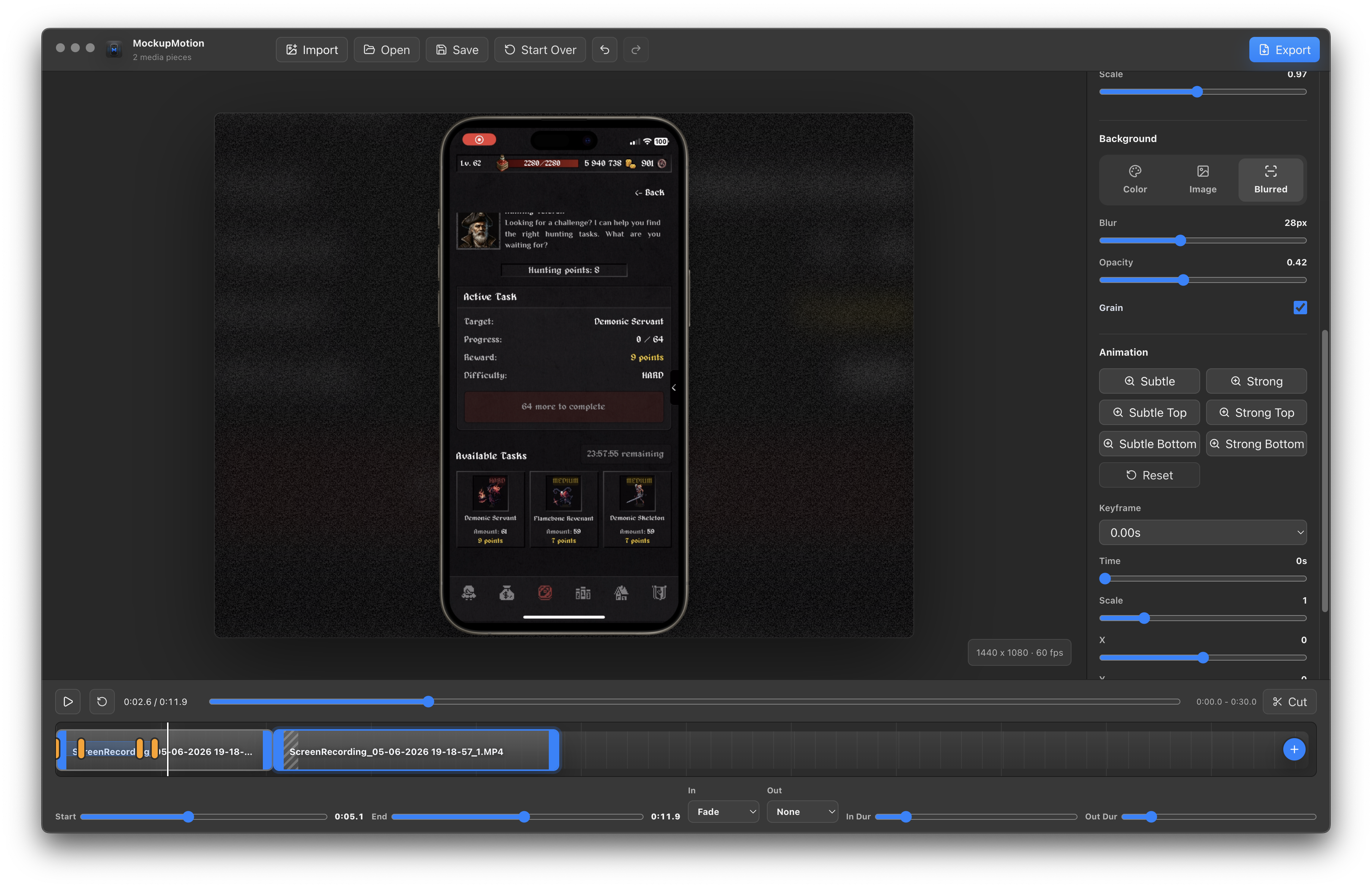
Task: Apply Strong Top animation
Action: 1256,413
